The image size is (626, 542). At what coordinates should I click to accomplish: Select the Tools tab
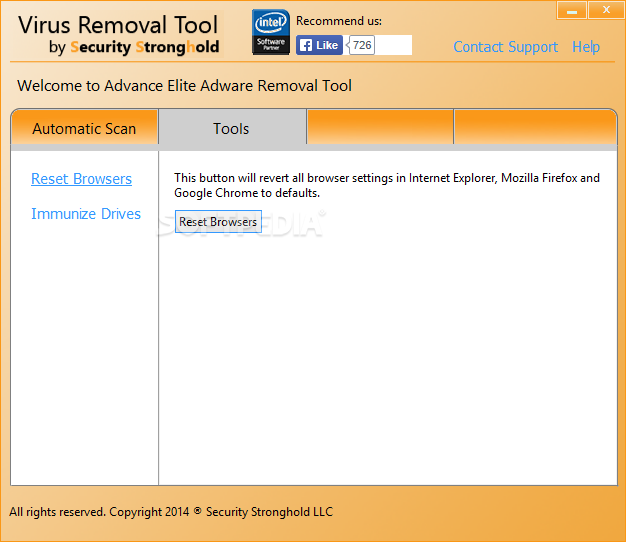pyautogui.click(x=232, y=129)
